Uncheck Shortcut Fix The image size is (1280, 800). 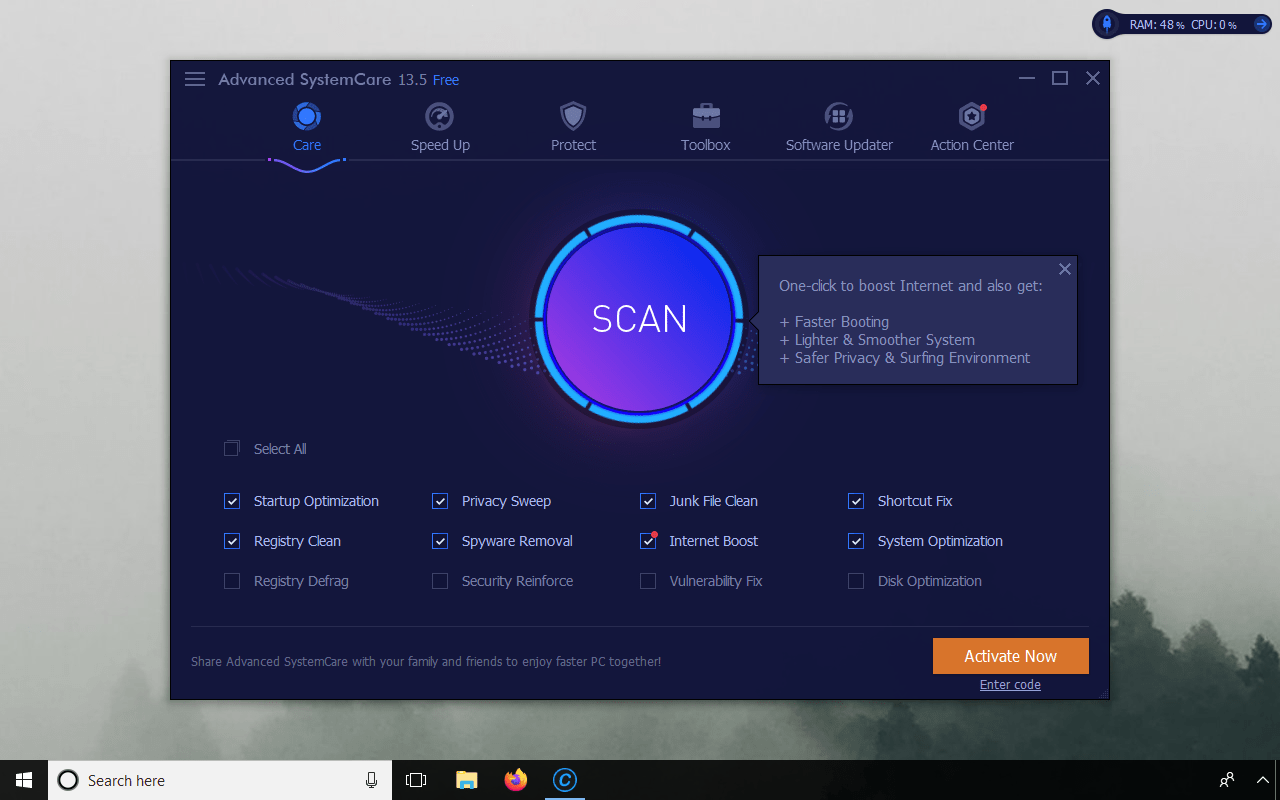coord(856,501)
